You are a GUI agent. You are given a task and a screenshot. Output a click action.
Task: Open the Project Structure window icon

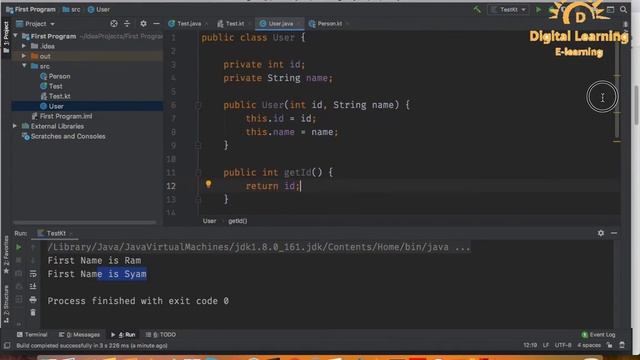[610, 9]
